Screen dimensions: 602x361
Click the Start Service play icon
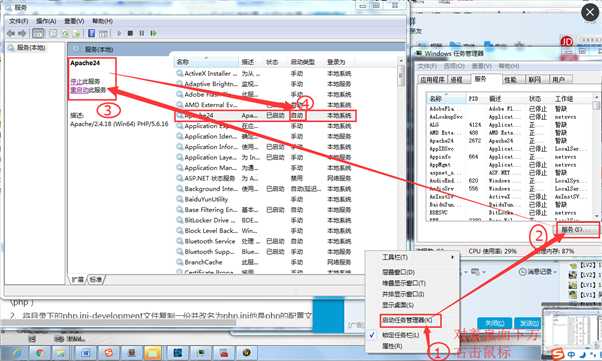point(119,33)
